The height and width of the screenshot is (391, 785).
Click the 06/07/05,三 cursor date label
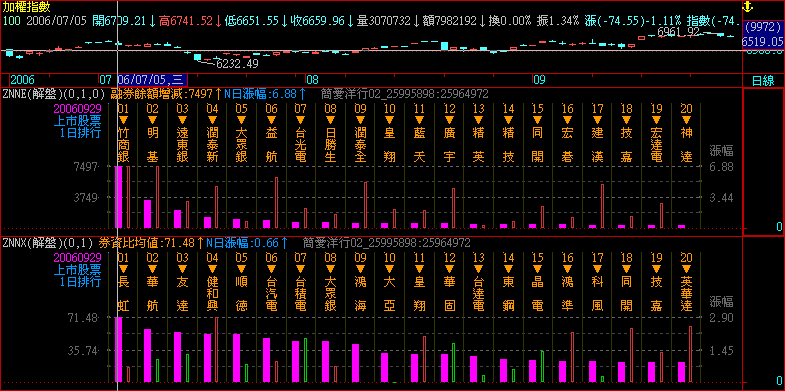coord(152,80)
